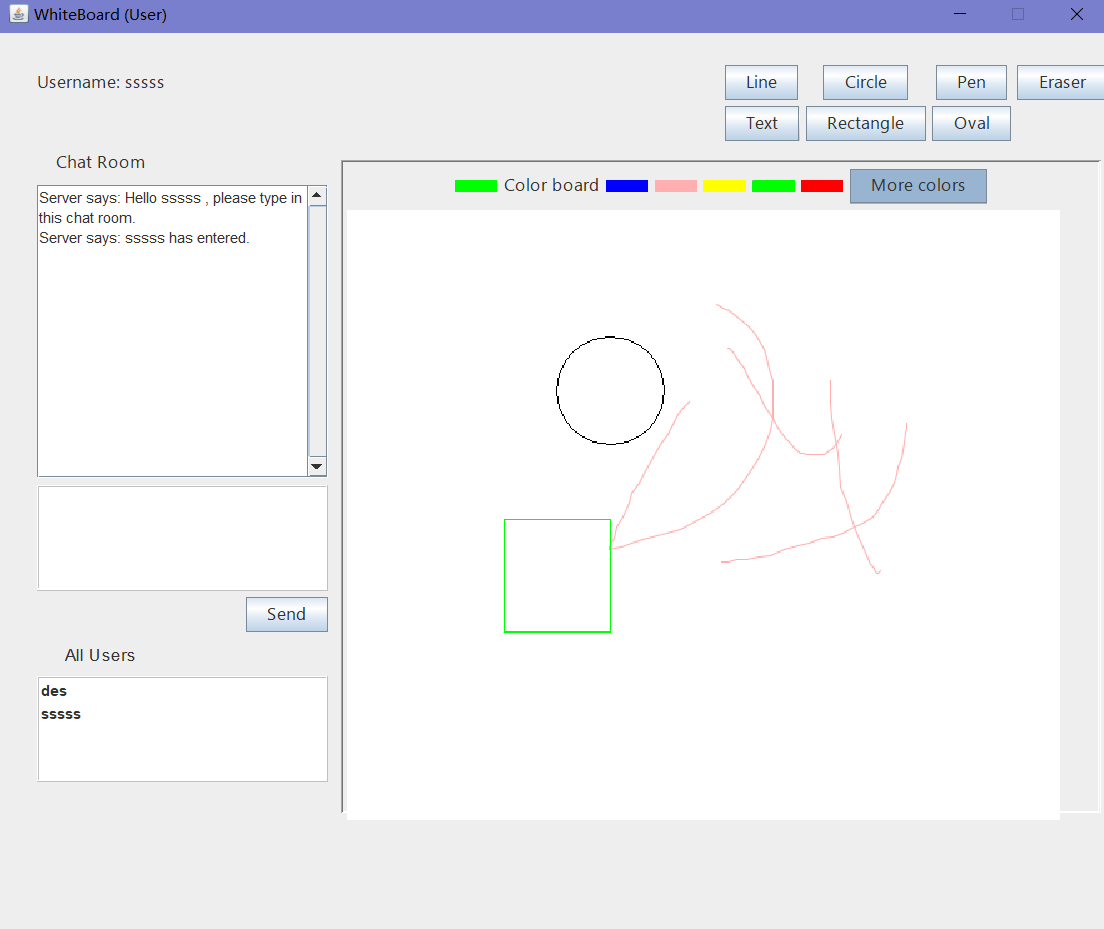Screen dimensions: 1104x929
Task: Pick the yellow color swatch
Action: (724, 186)
